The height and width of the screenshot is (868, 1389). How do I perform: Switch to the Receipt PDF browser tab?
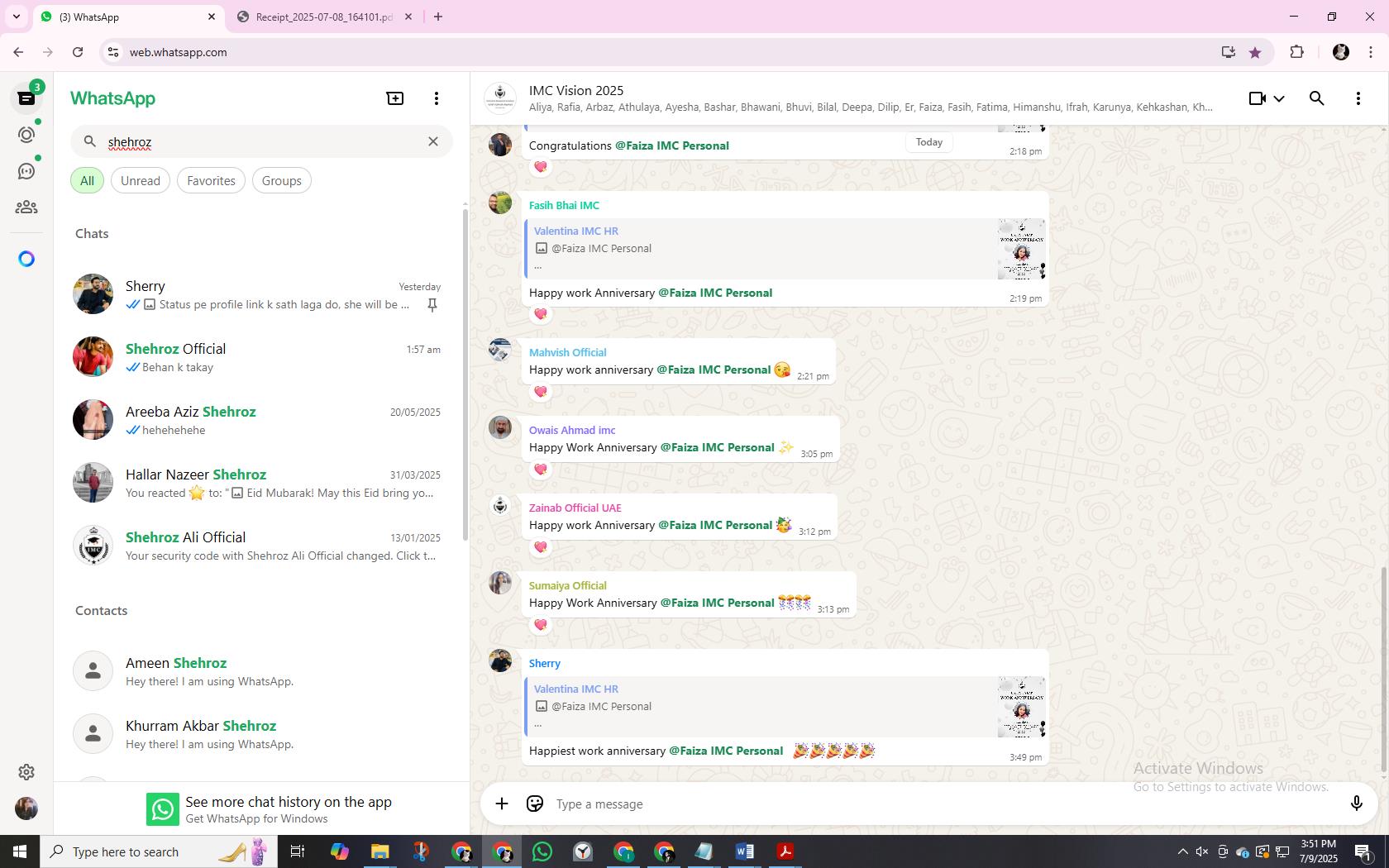coord(322,17)
